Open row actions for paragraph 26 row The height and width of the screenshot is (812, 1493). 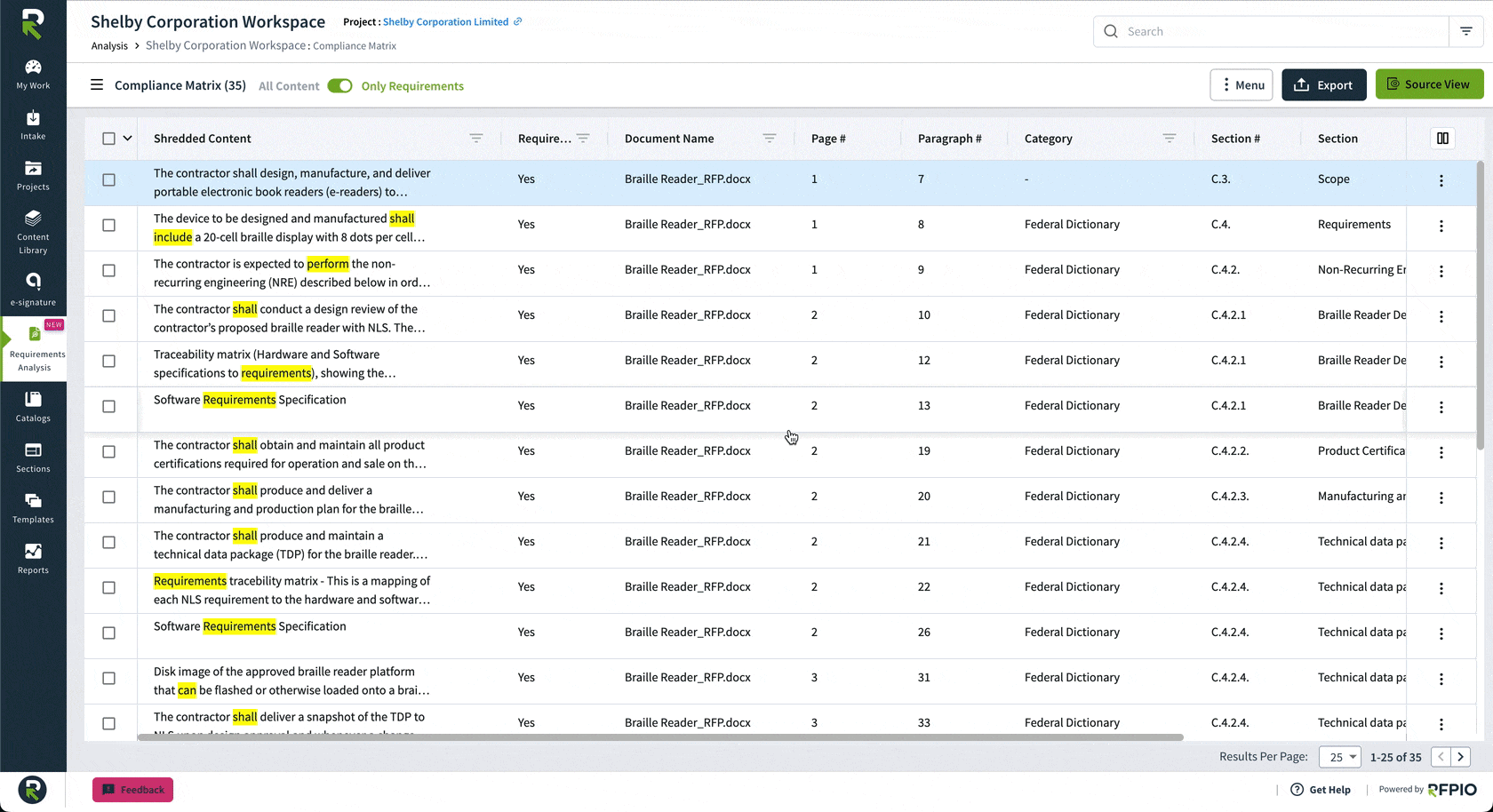[1441, 633]
